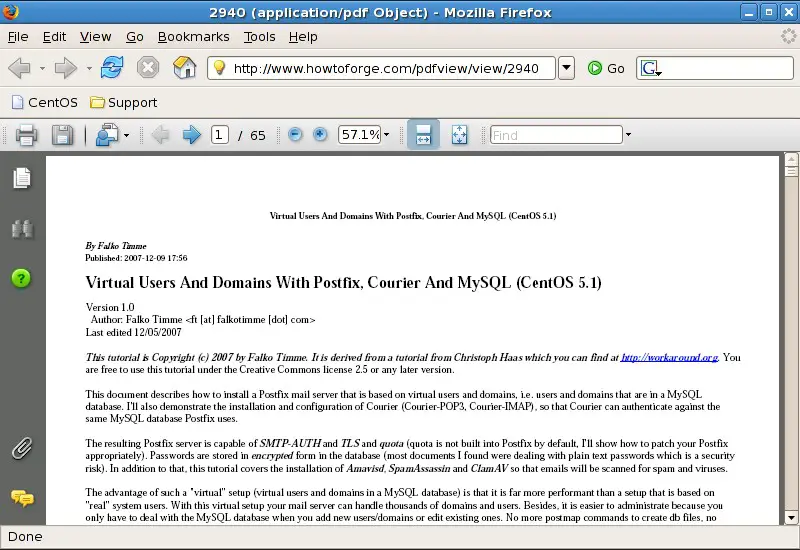Click the 57.1% zoom field
Viewport: 800px width, 550px height.
[x=359, y=135]
